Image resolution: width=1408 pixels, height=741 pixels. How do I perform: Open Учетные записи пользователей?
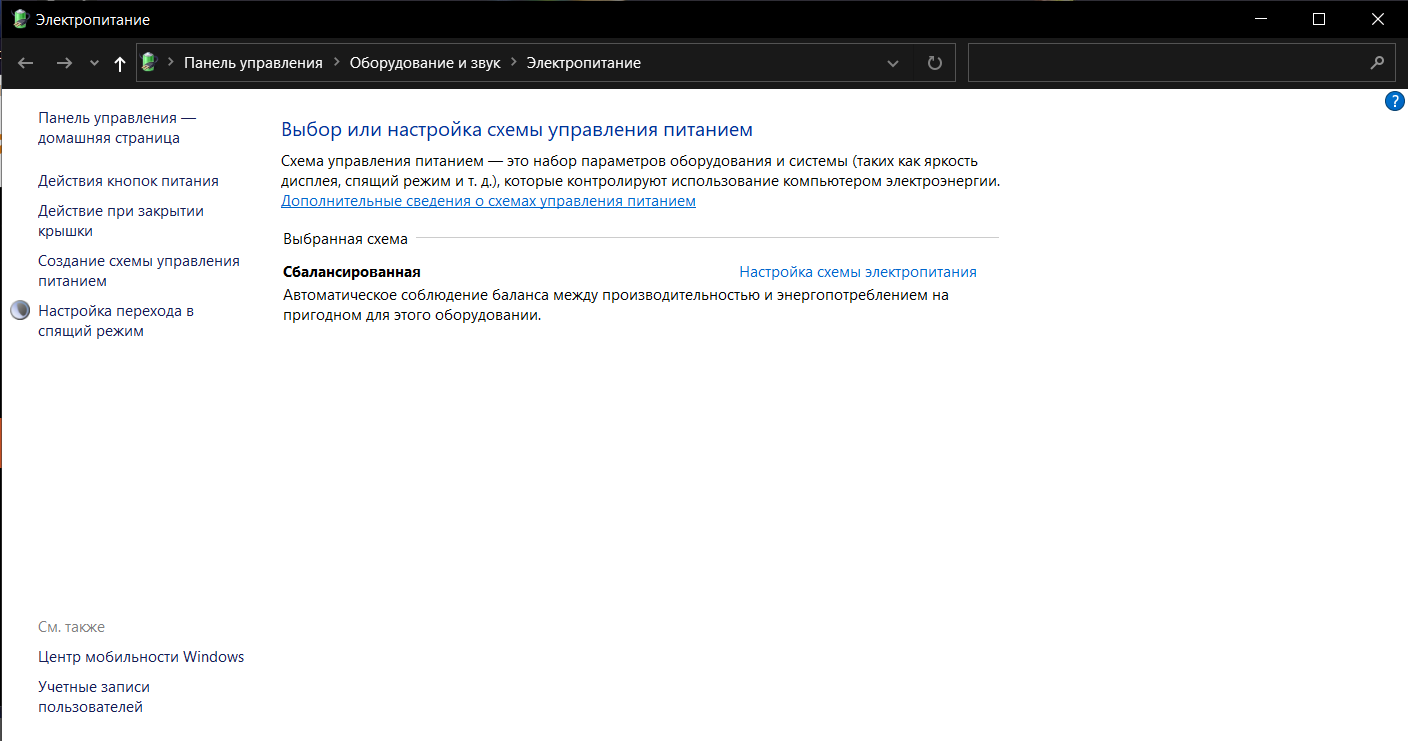(94, 697)
